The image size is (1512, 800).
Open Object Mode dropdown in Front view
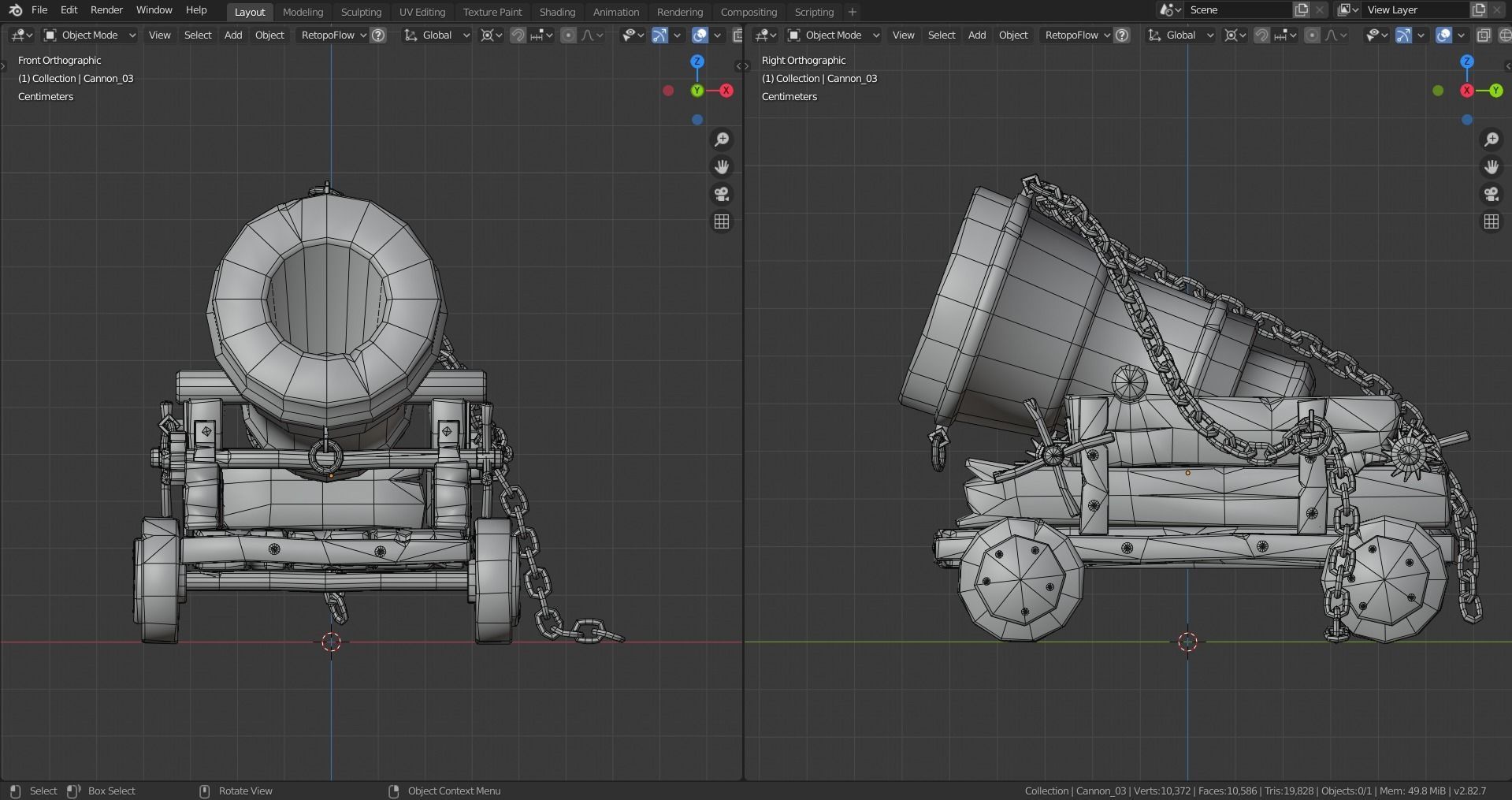90,35
